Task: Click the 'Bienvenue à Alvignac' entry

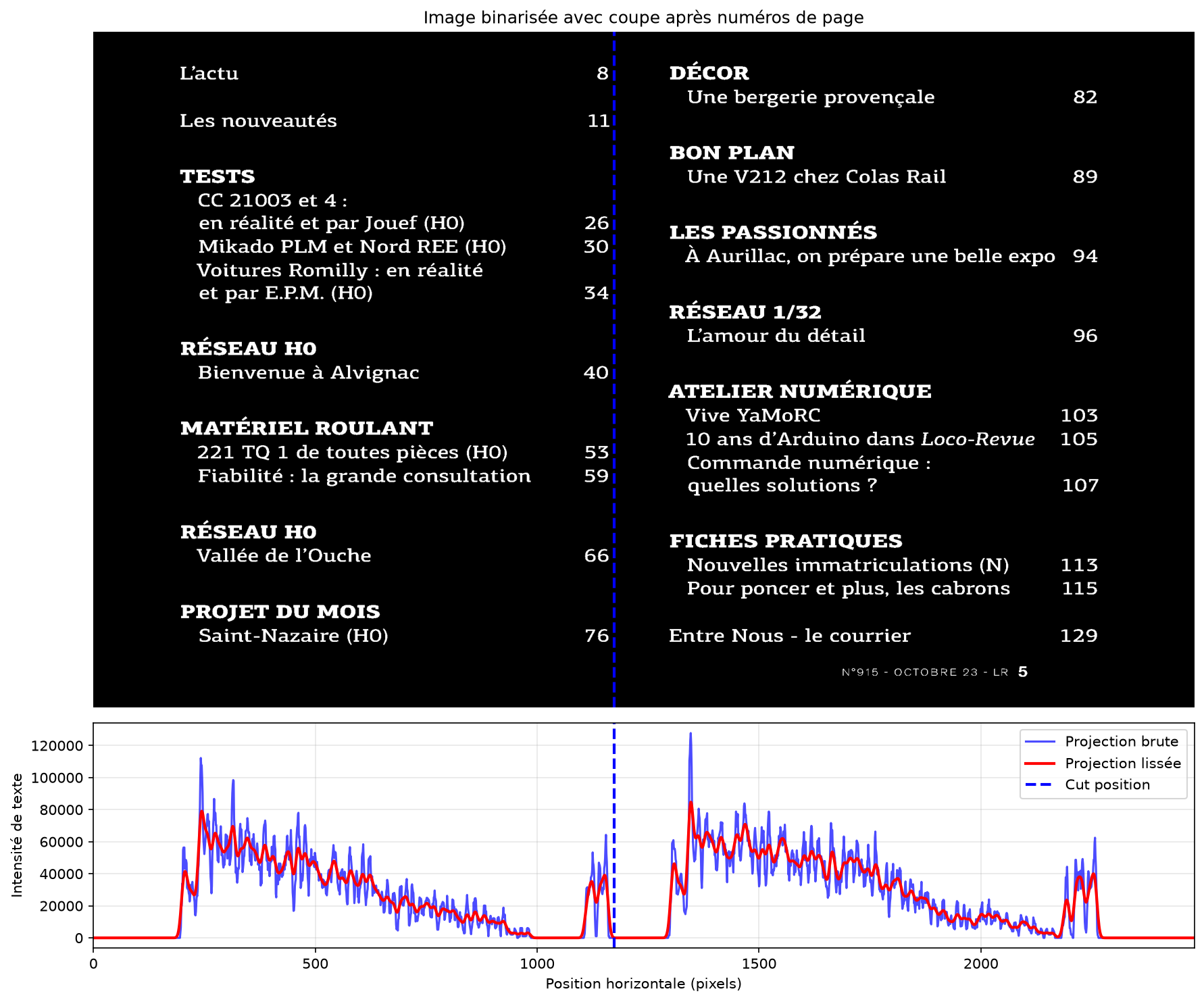Action: pyautogui.click(x=308, y=373)
